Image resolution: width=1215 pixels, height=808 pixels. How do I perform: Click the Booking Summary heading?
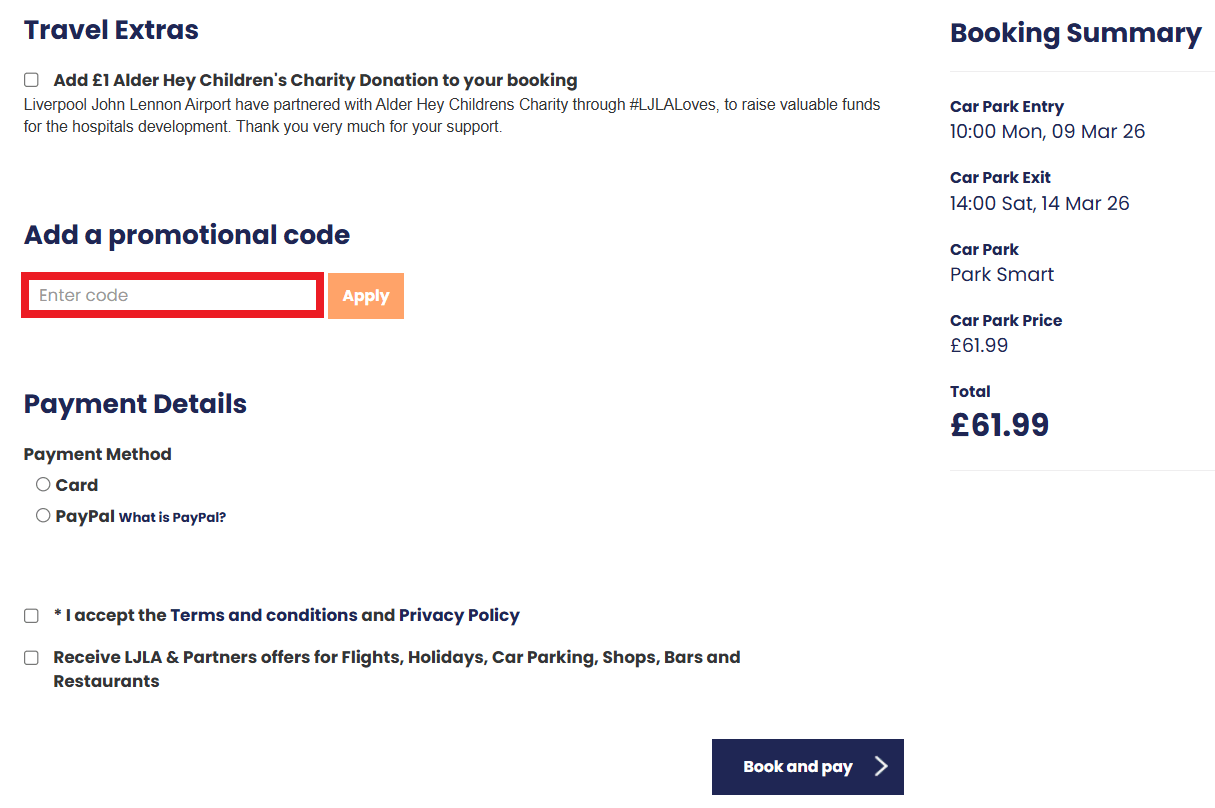[x=1075, y=33]
